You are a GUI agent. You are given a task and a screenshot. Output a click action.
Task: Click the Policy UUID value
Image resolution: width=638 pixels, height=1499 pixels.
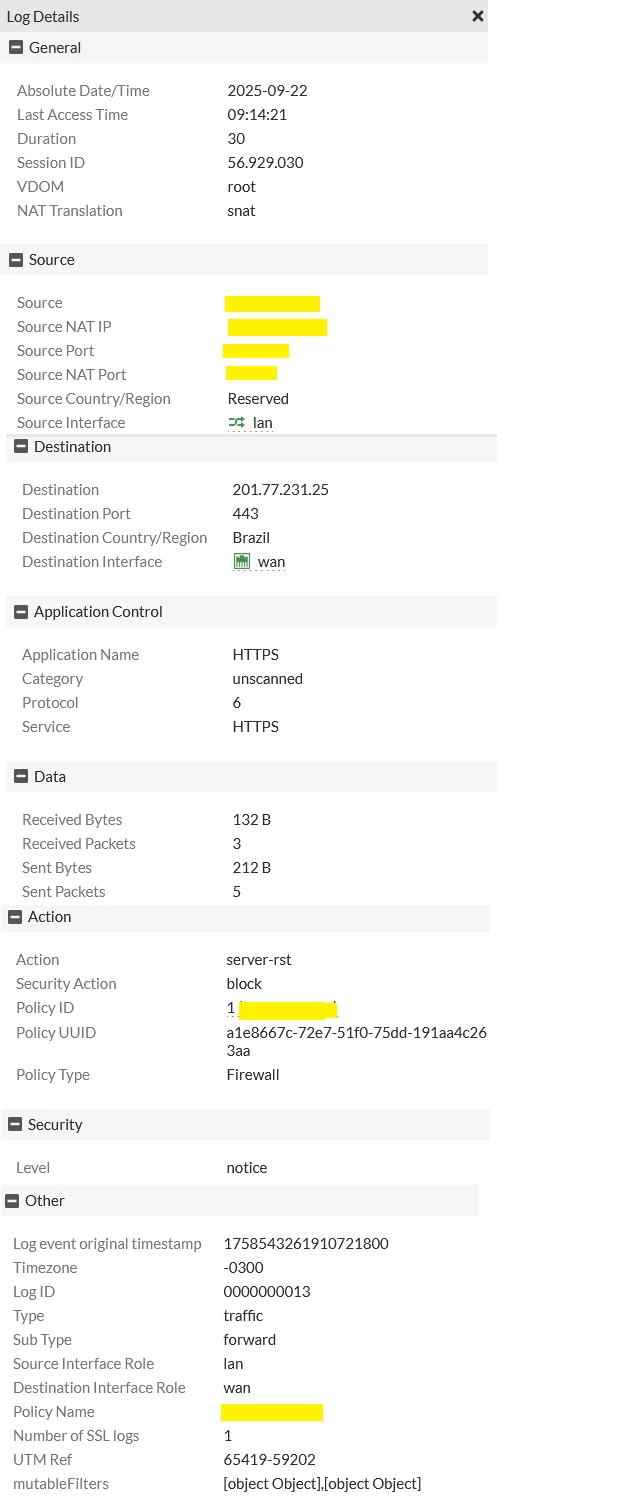[x=356, y=1042]
